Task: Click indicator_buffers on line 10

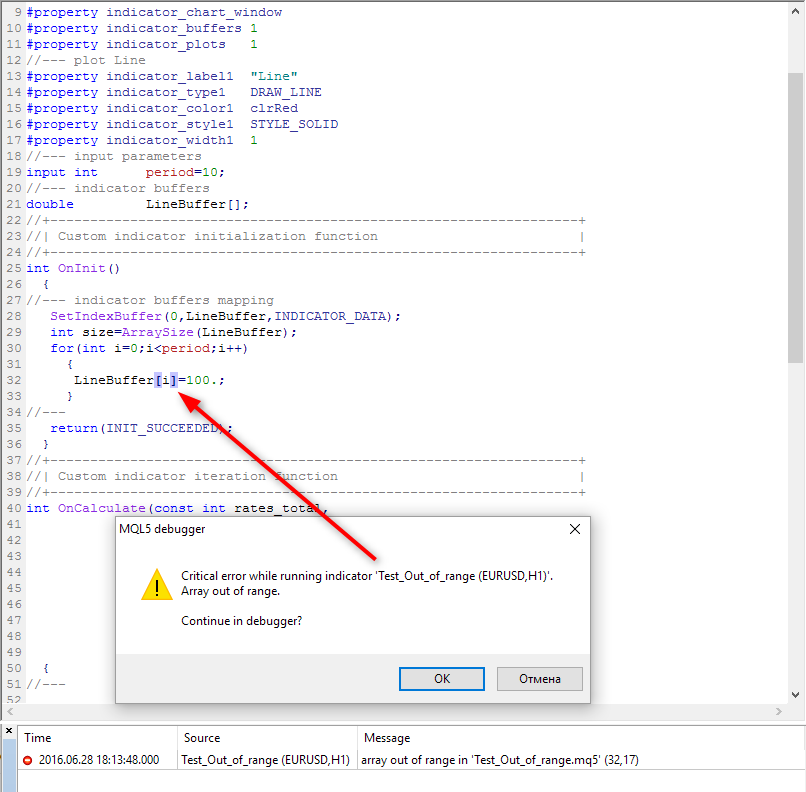Action: (174, 28)
